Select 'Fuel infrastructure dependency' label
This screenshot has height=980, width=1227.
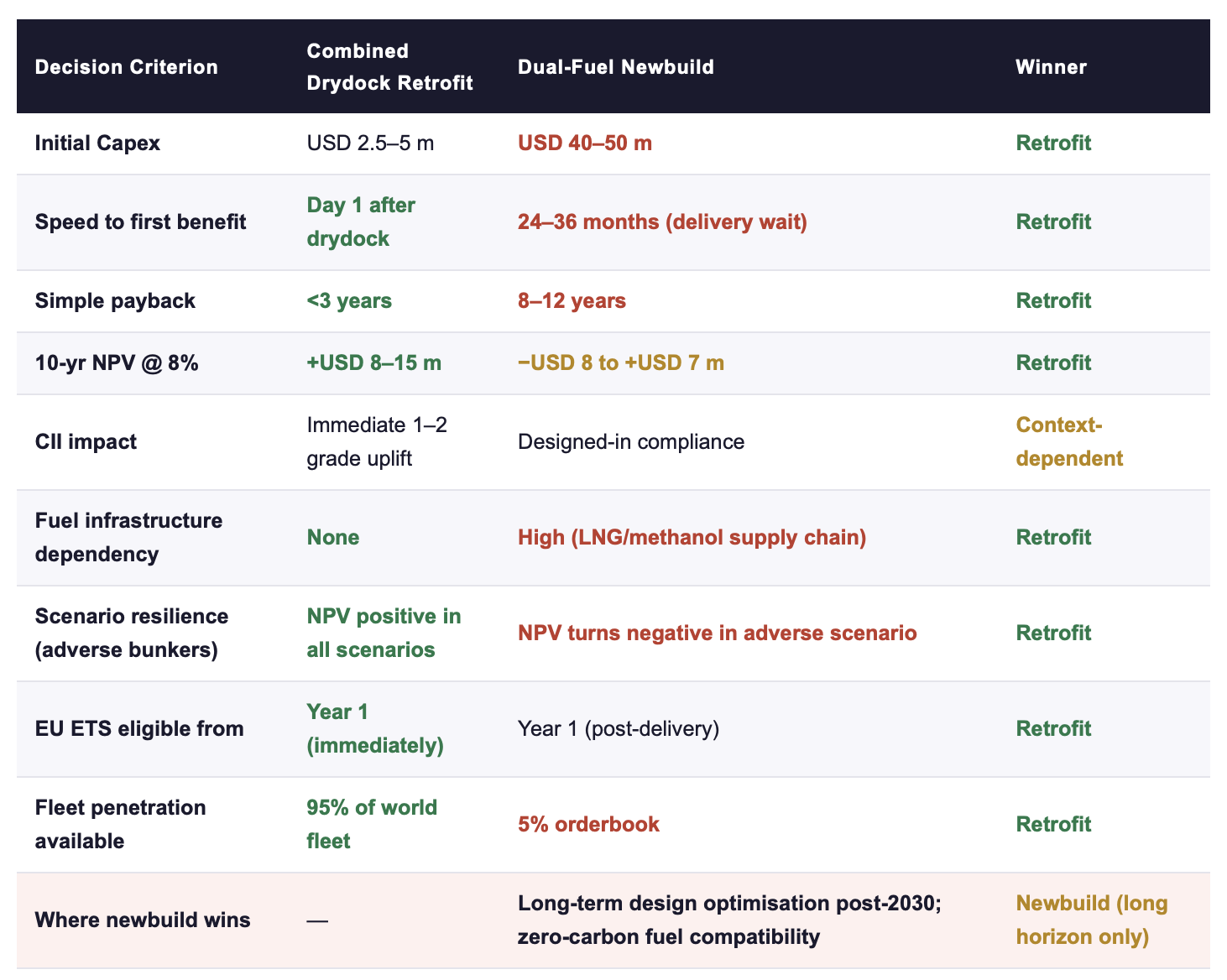tap(128, 537)
